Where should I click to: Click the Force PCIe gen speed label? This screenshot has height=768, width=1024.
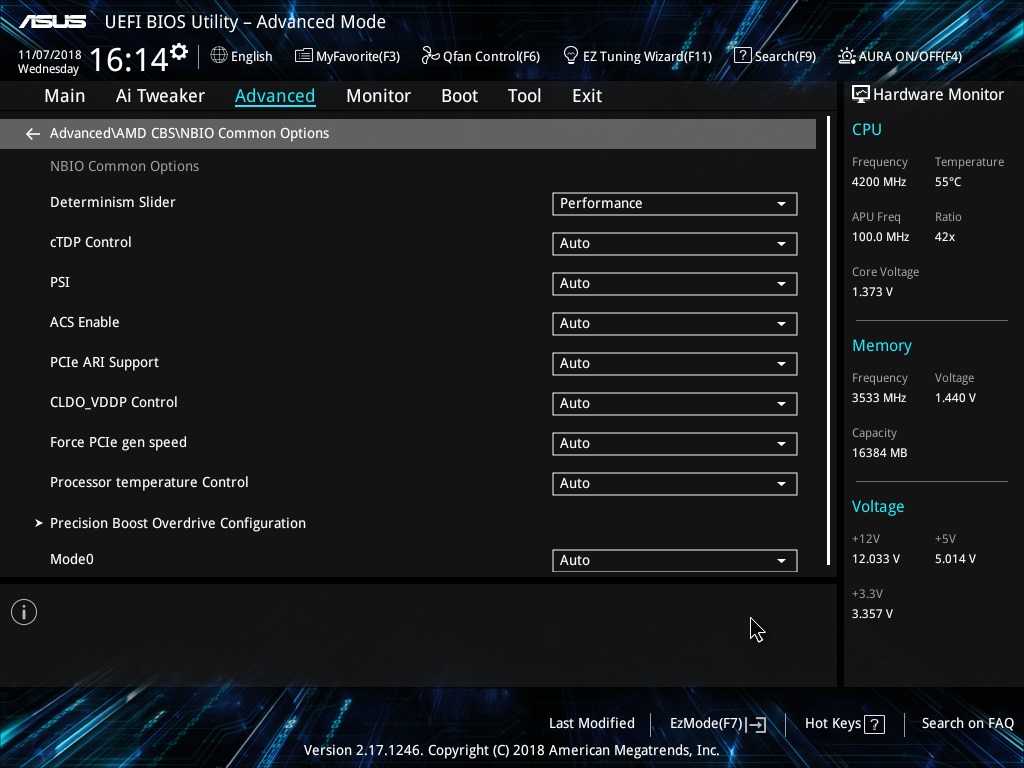[x=118, y=442]
